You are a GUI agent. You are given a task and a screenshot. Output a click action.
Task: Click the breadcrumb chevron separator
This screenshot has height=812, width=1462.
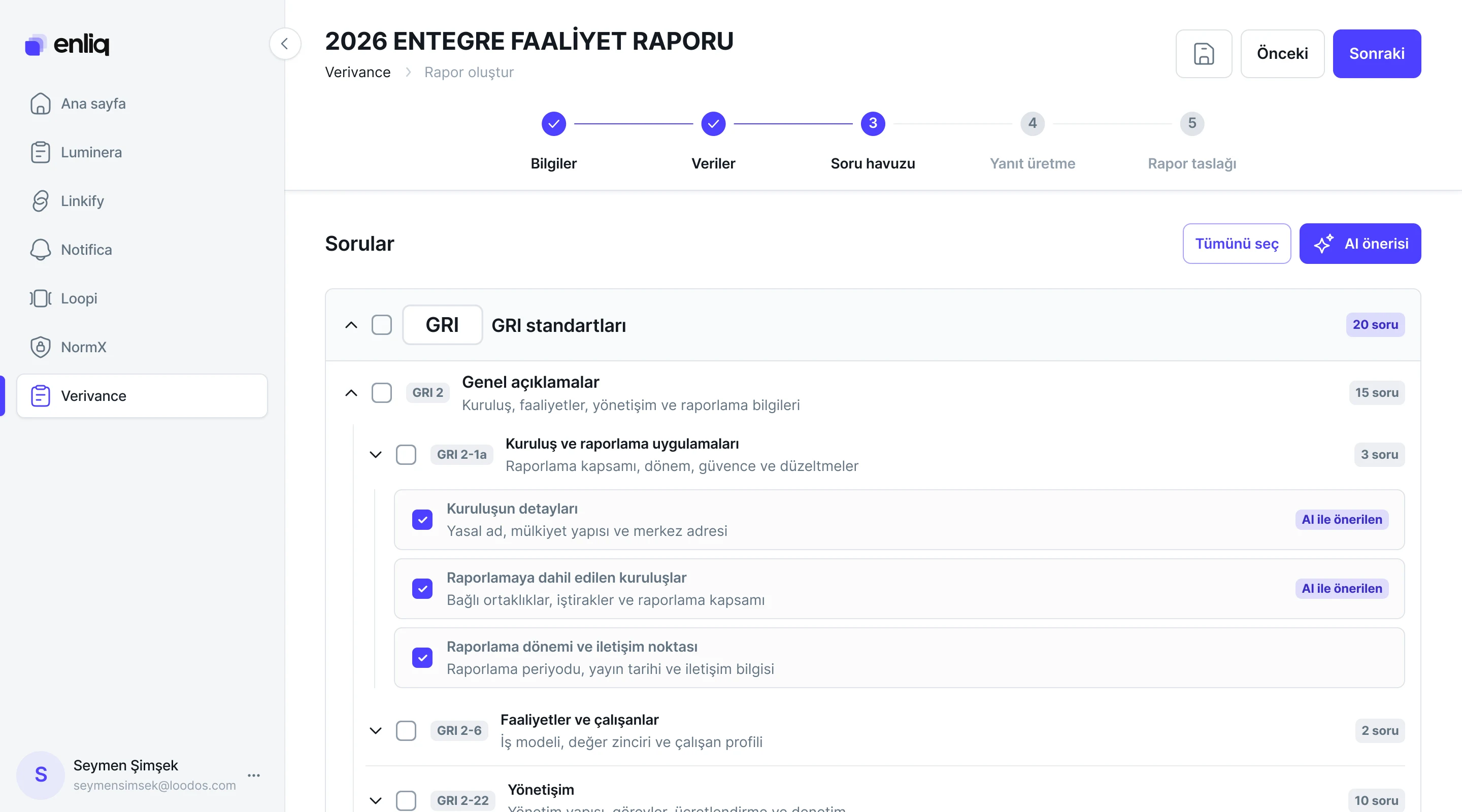click(408, 72)
